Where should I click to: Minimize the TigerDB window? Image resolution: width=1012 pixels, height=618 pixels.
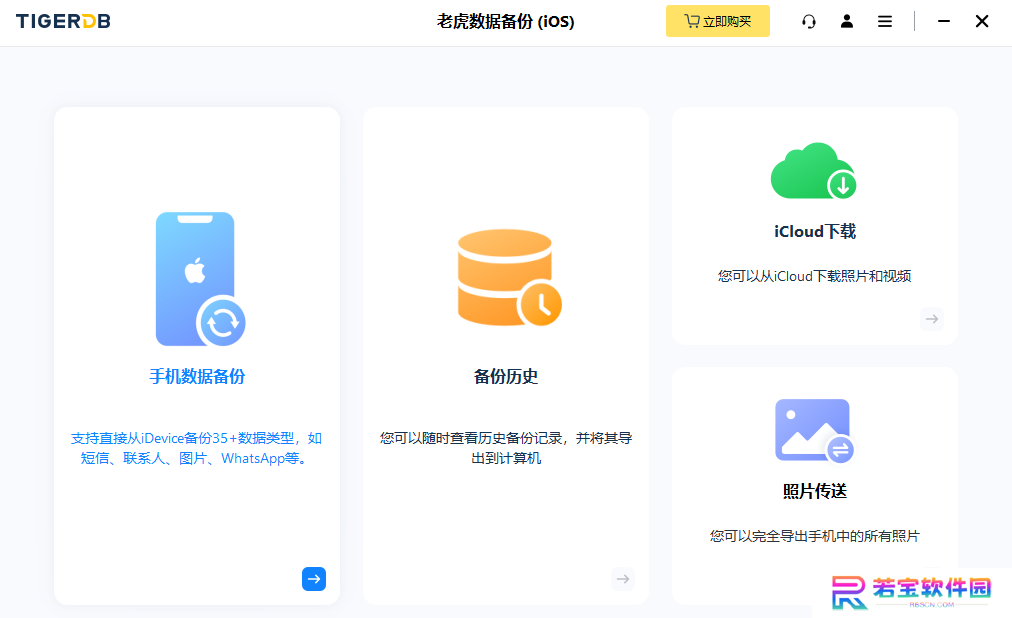tap(944, 21)
